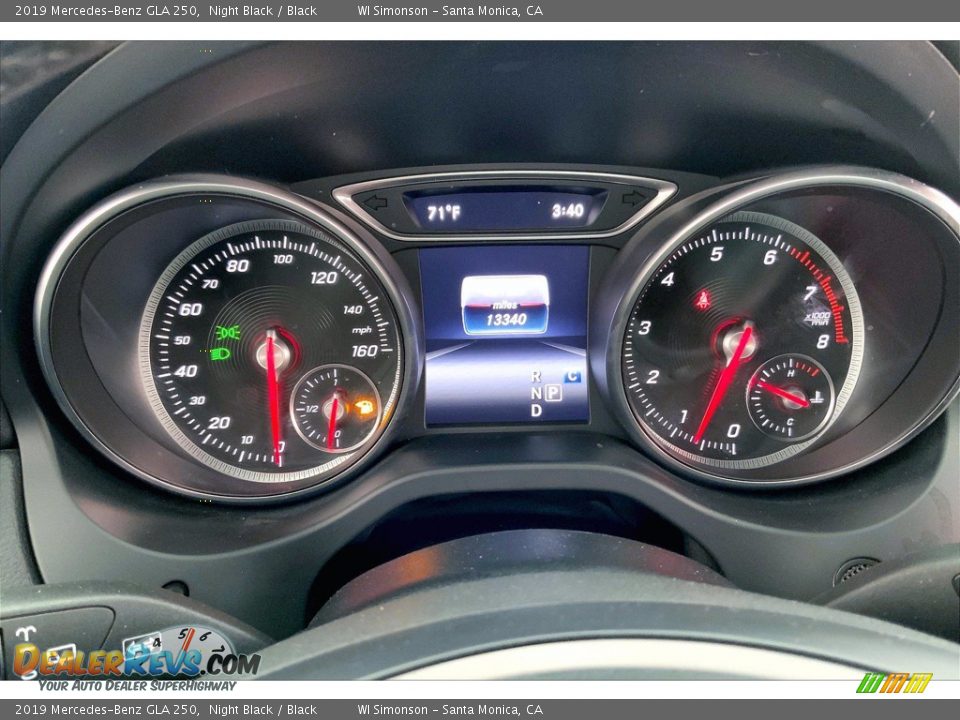Click the 71°F outside temperature reading
Image resolution: width=960 pixels, height=720 pixels.
click(x=444, y=213)
